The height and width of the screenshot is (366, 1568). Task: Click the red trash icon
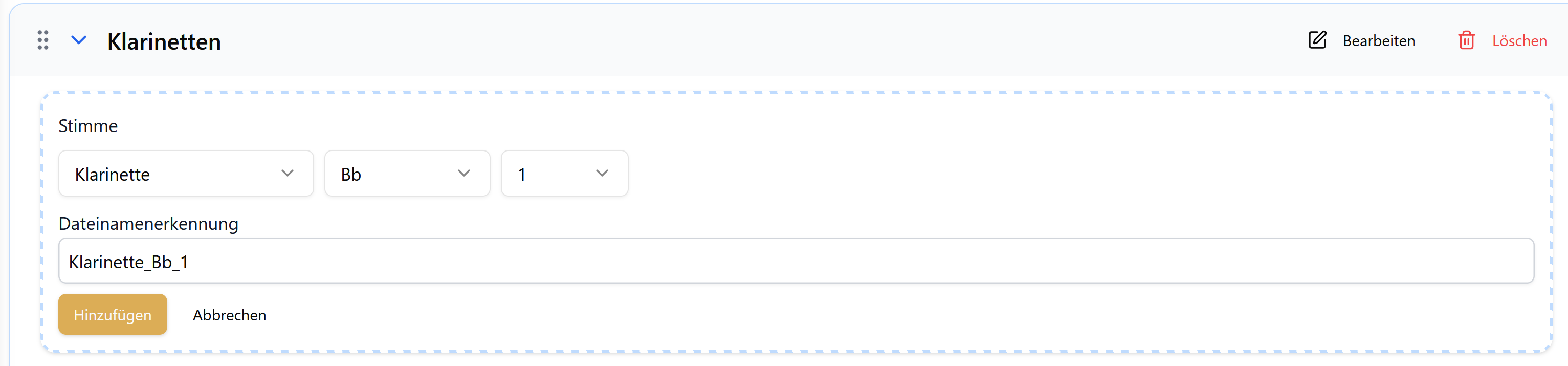pos(1466,40)
